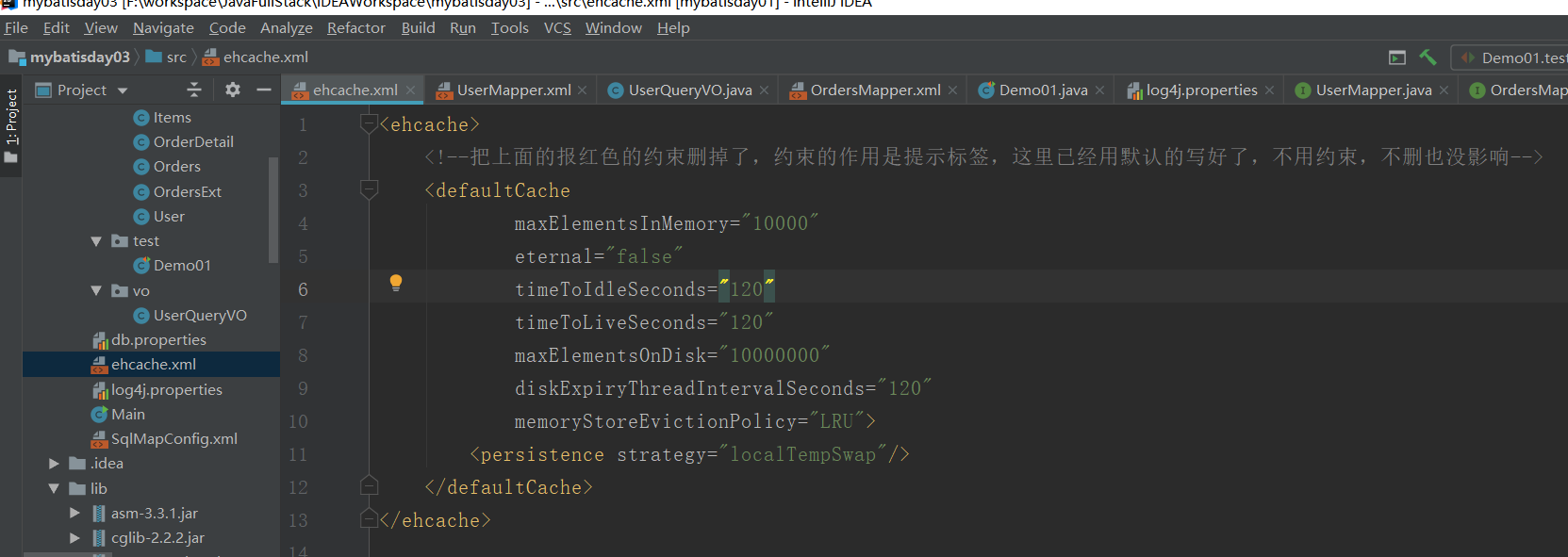The height and width of the screenshot is (557, 1568).
Task: Click the run/debug layout icon beside hammer
Action: (x=1397, y=57)
